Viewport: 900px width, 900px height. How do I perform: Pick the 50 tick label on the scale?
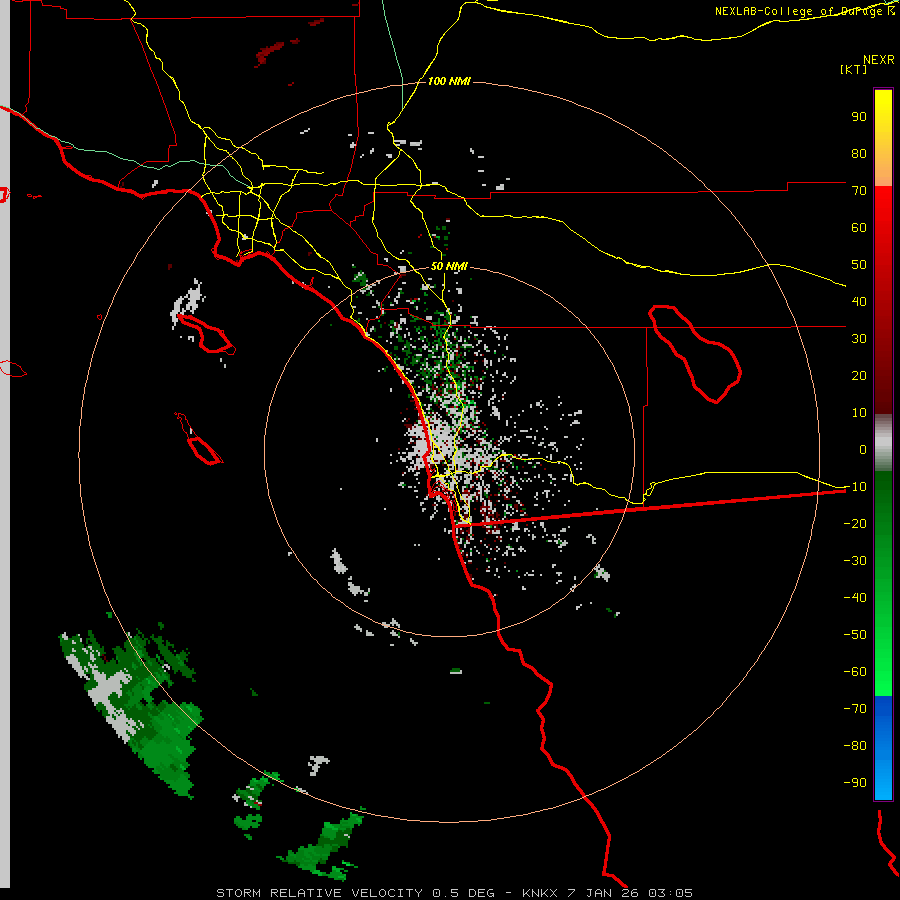click(859, 265)
